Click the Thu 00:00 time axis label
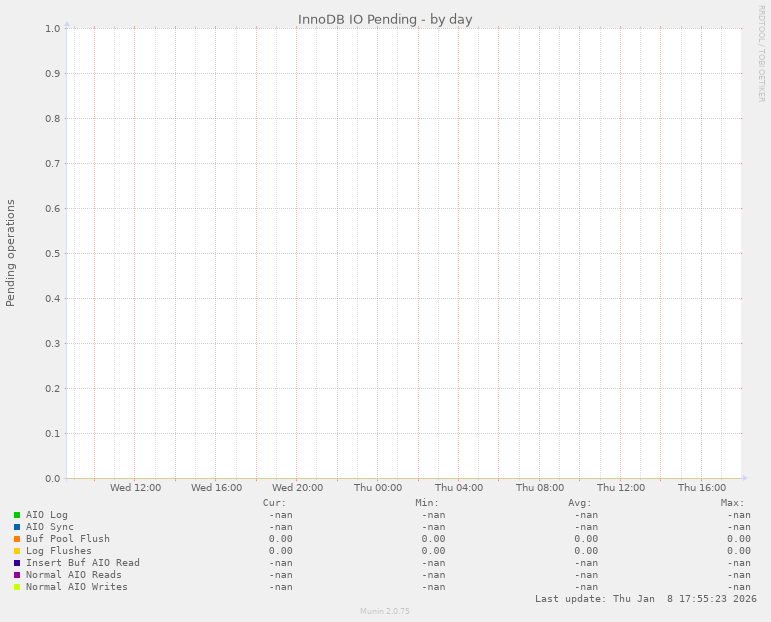 coord(378,488)
